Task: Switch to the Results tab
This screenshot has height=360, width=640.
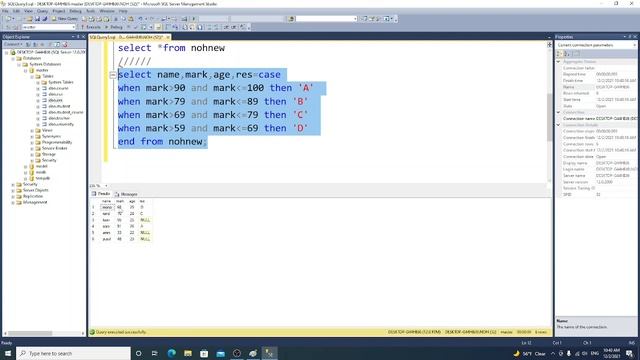Action: [x=101, y=194]
